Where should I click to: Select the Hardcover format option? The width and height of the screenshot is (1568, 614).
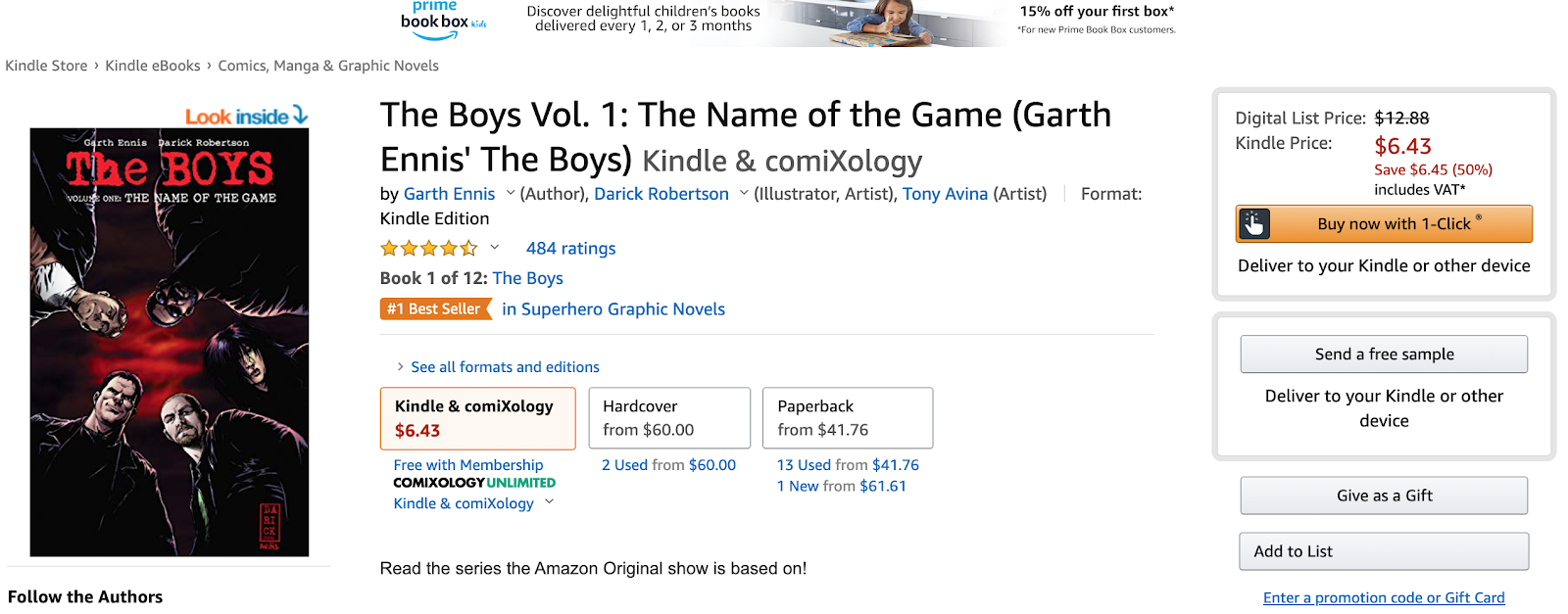pyautogui.click(x=669, y=418)
